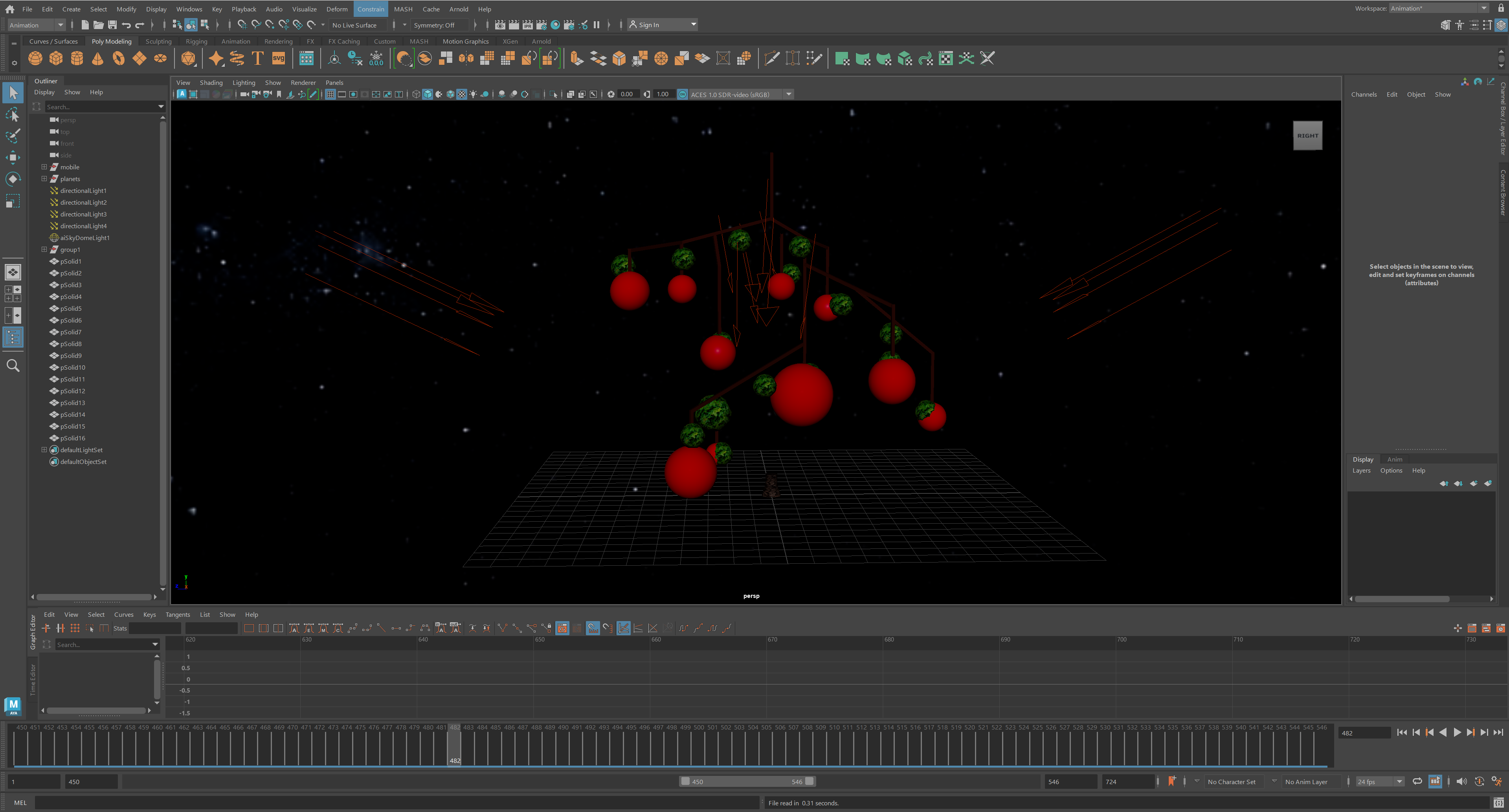This screenshot has height=812, width=1509.
Task: Open the Sign In dropdown
Action: 663,25
